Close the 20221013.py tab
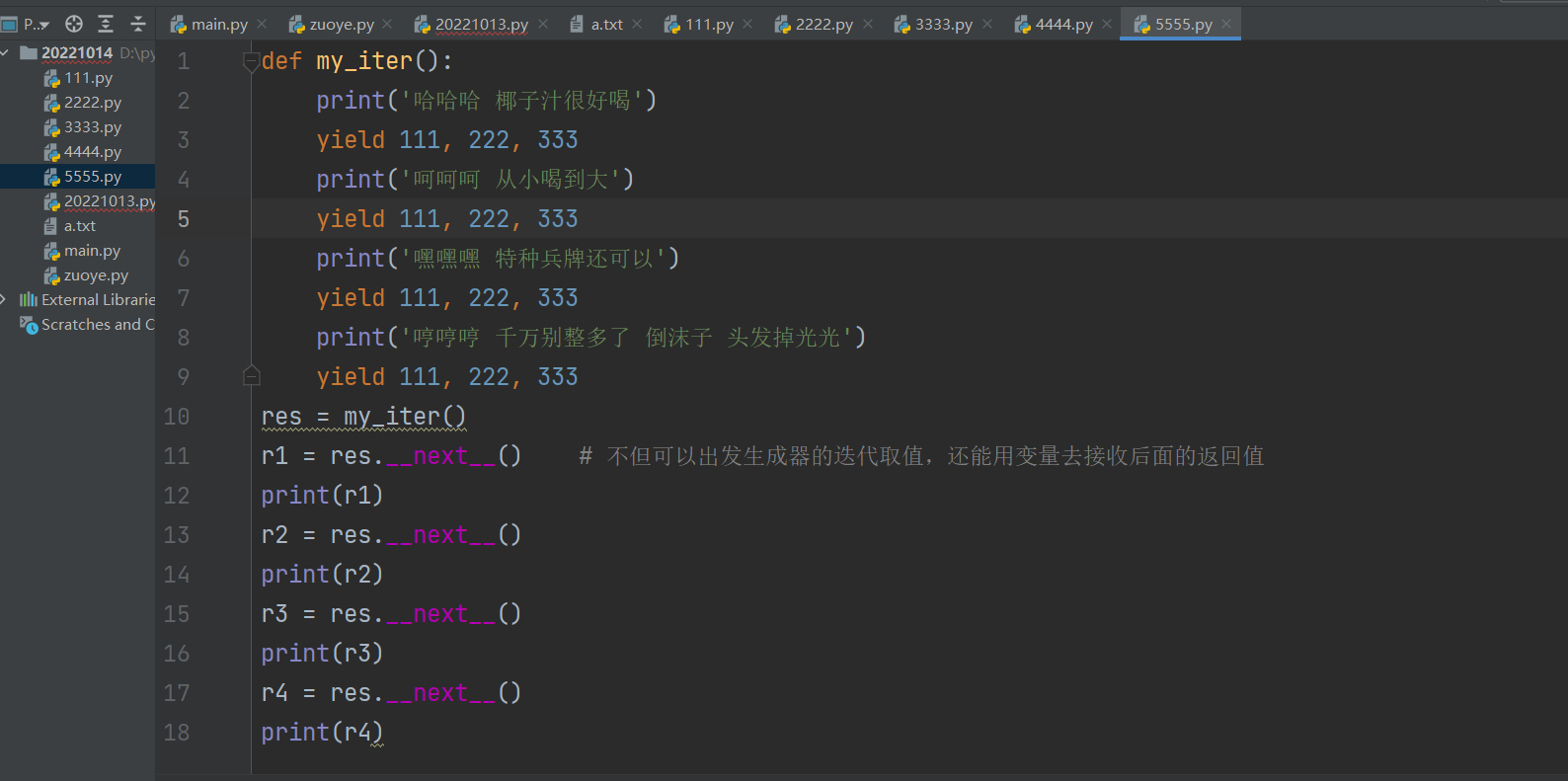This screenshot has width=1568, height=781. [543, 25]
